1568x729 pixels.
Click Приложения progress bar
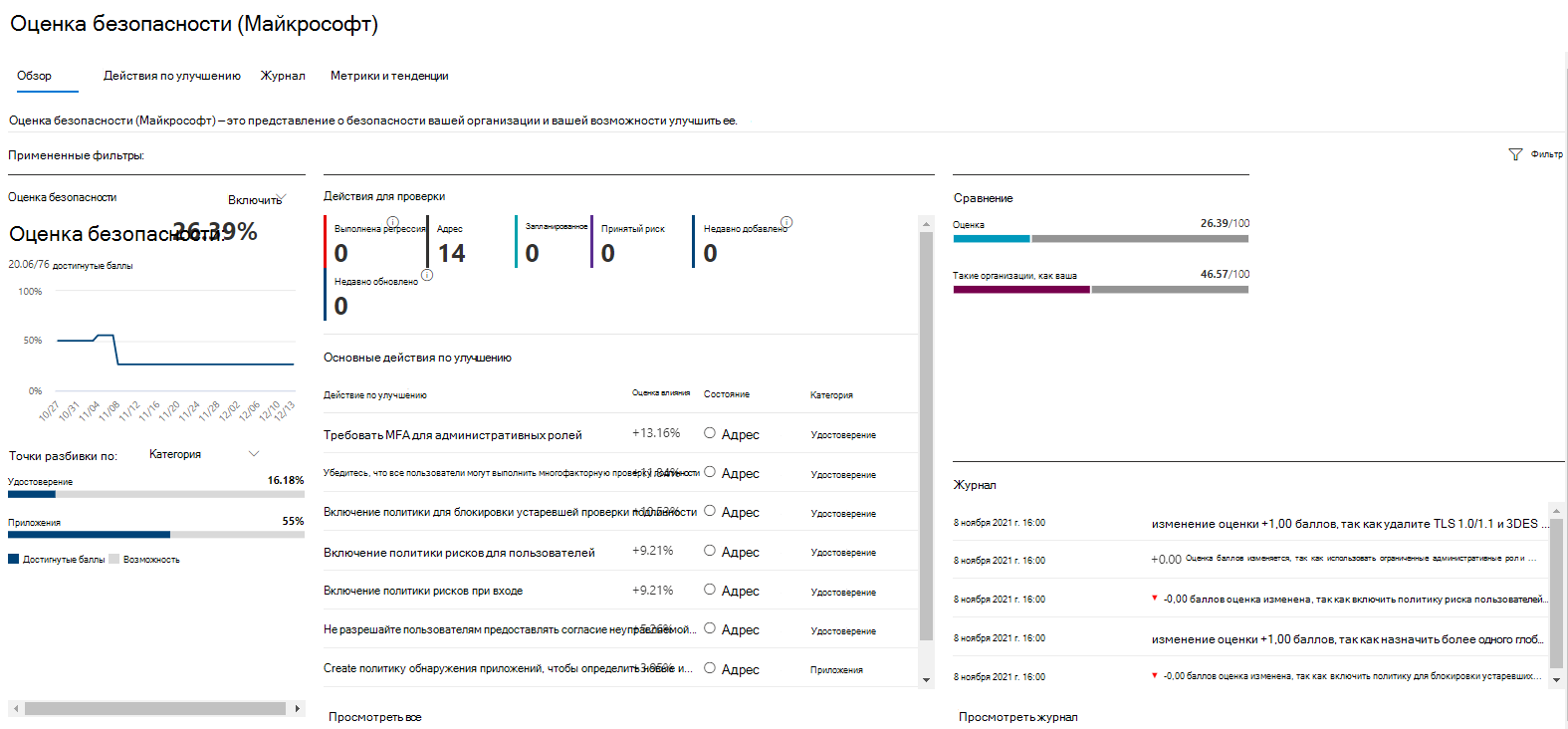pos(156,535)
